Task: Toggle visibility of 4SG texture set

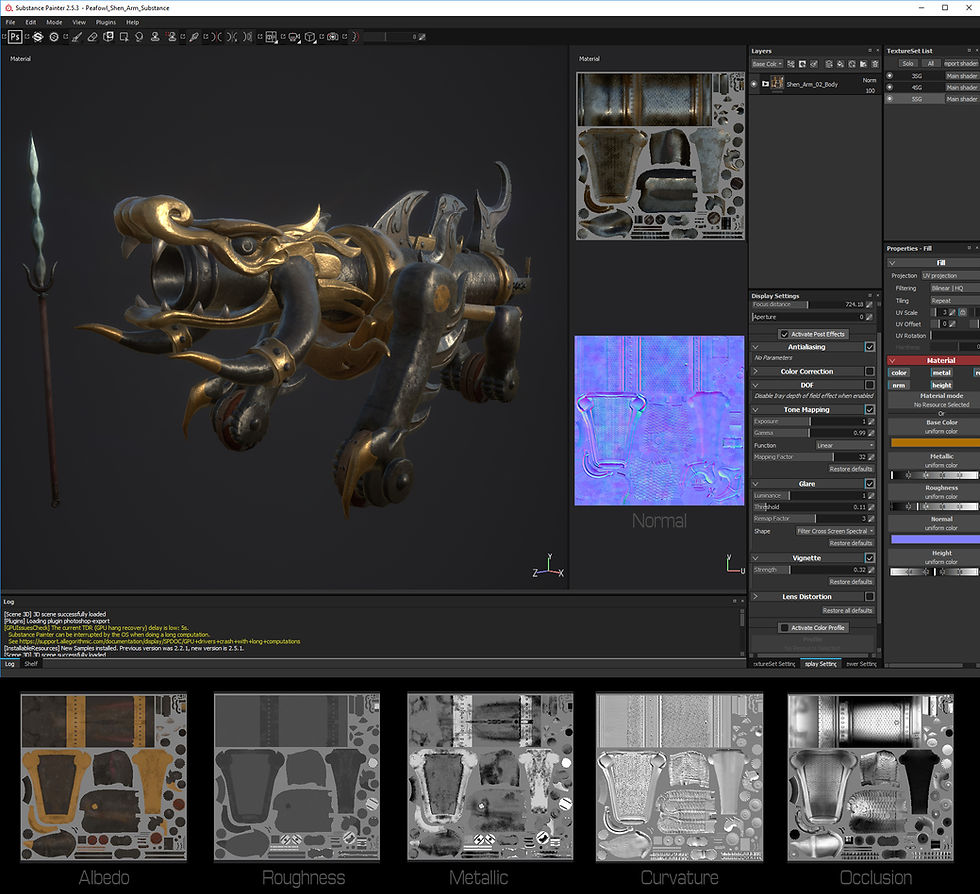Action: point(889,88)
